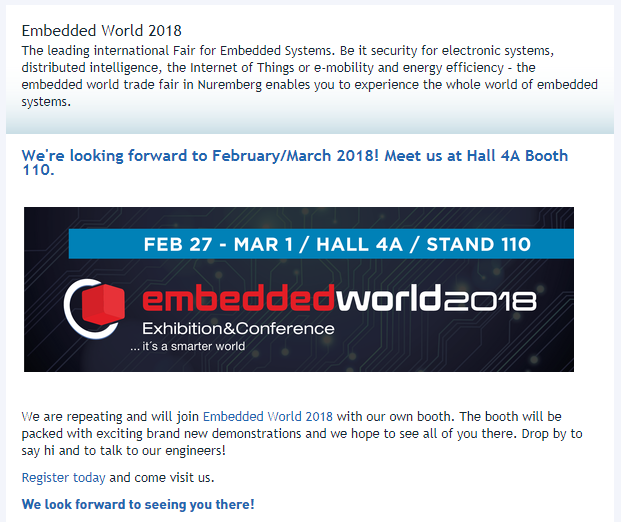The image size is (621, 522).
Task: Click the Embedded World 2018 page title
Action: point(101,30)
